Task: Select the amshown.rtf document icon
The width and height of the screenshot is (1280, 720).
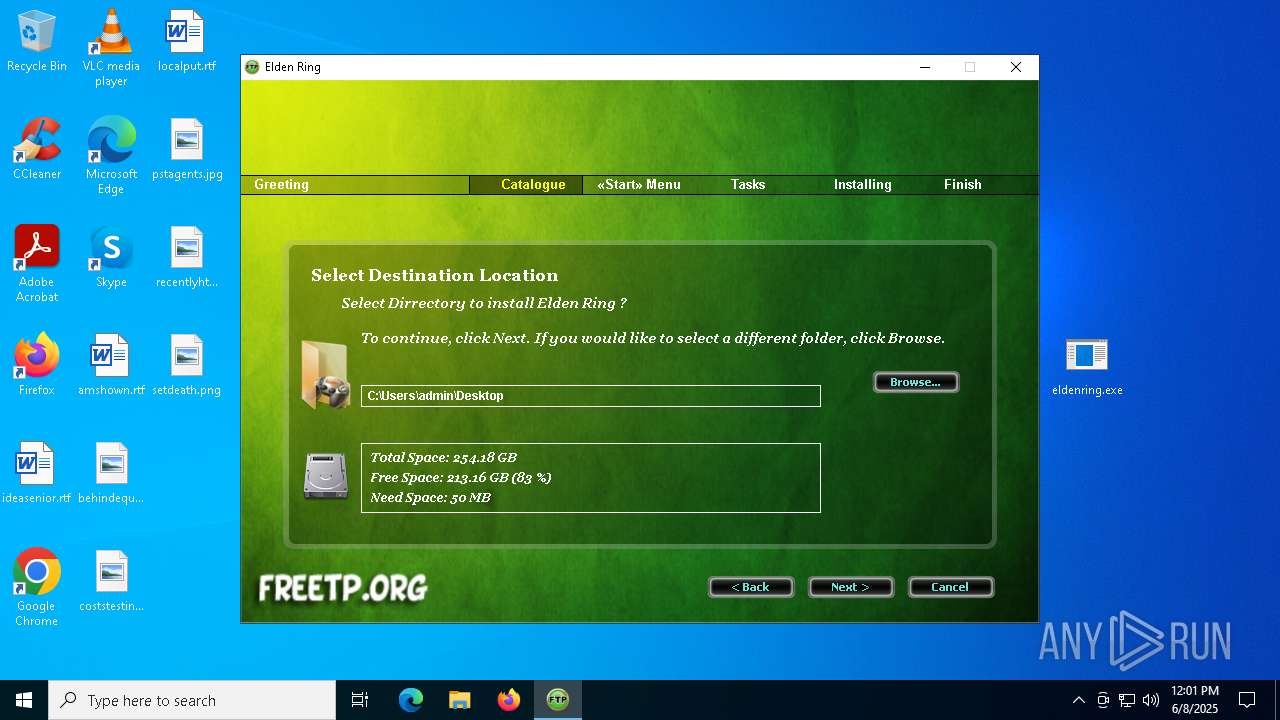Action: click(111, 365)
